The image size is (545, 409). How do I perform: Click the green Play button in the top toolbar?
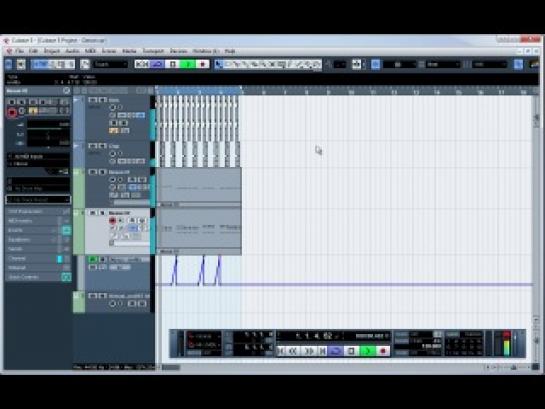coord(187,64)
